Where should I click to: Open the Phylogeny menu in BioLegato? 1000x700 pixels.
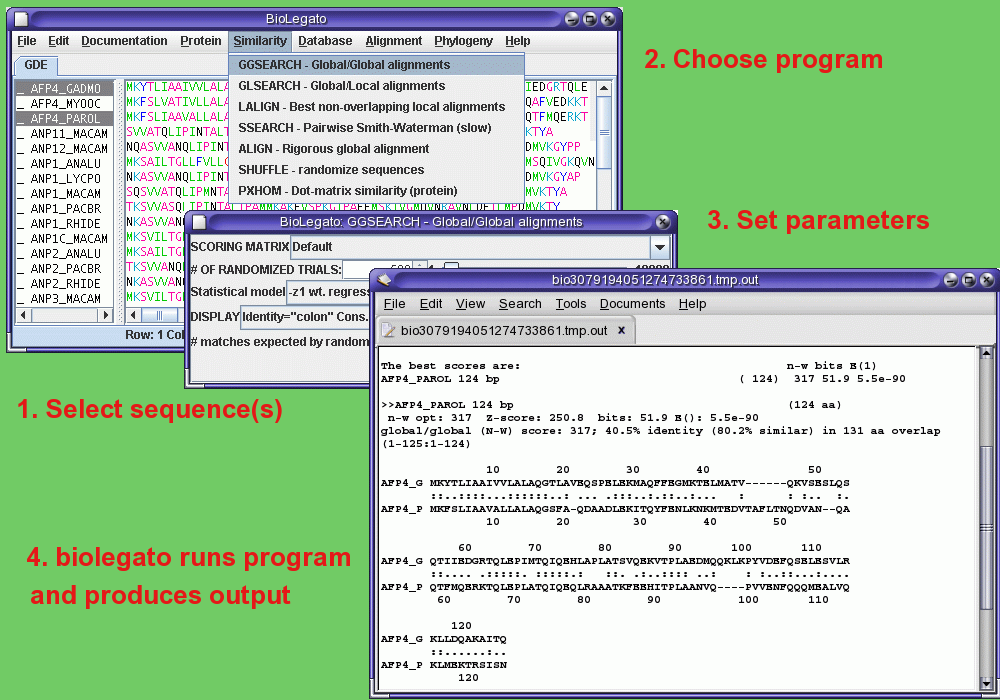pos(464,41)
